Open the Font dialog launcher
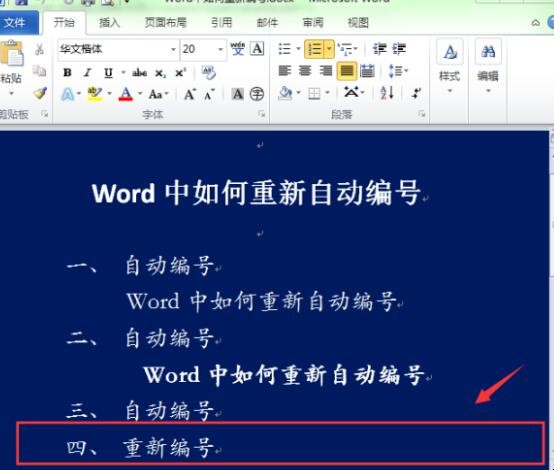The width and height of the screenshot is (554, 470). coord(261,114)
